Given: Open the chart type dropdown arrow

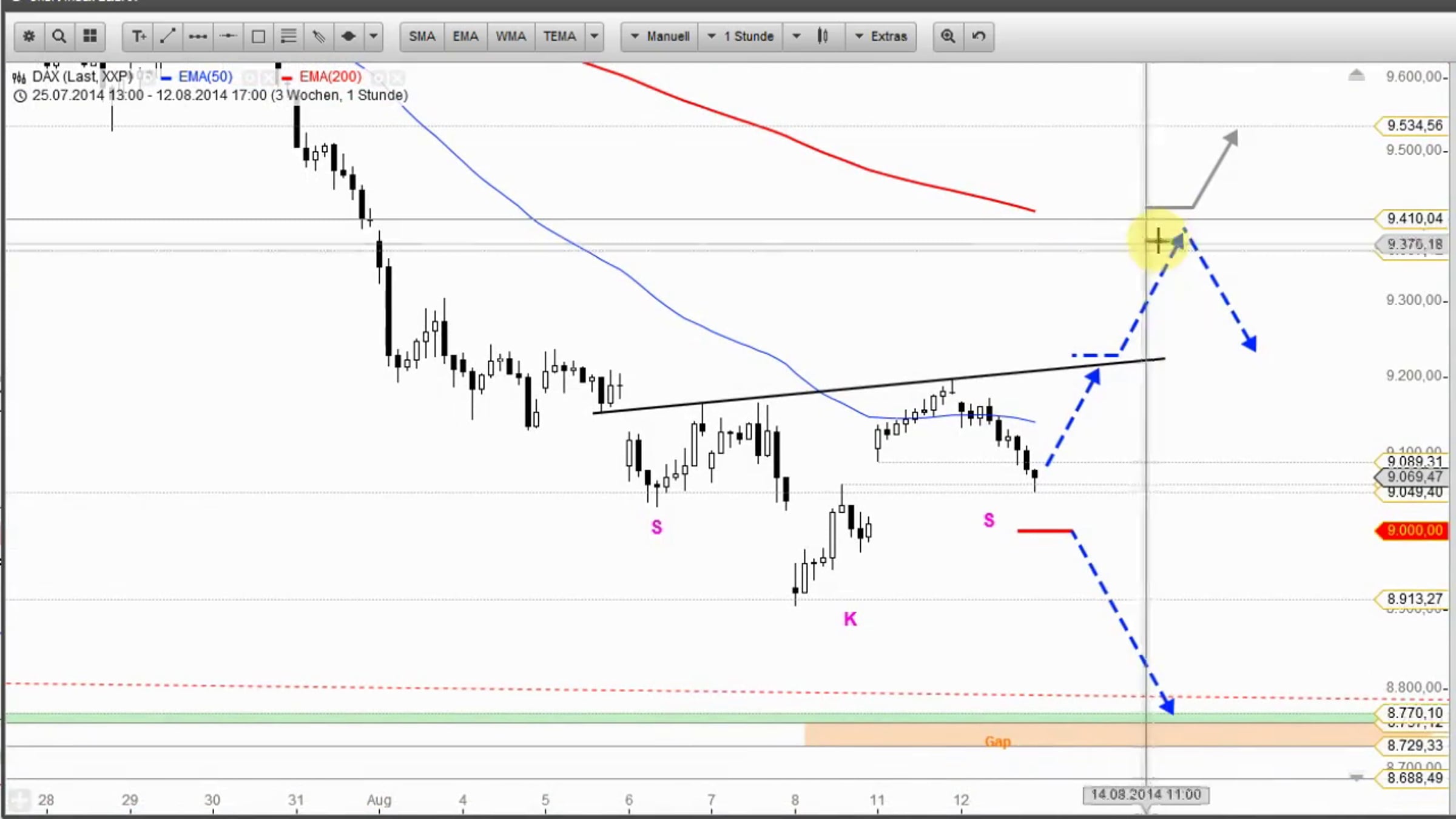Looking at the screenshot, I should [x=797, y=36].
